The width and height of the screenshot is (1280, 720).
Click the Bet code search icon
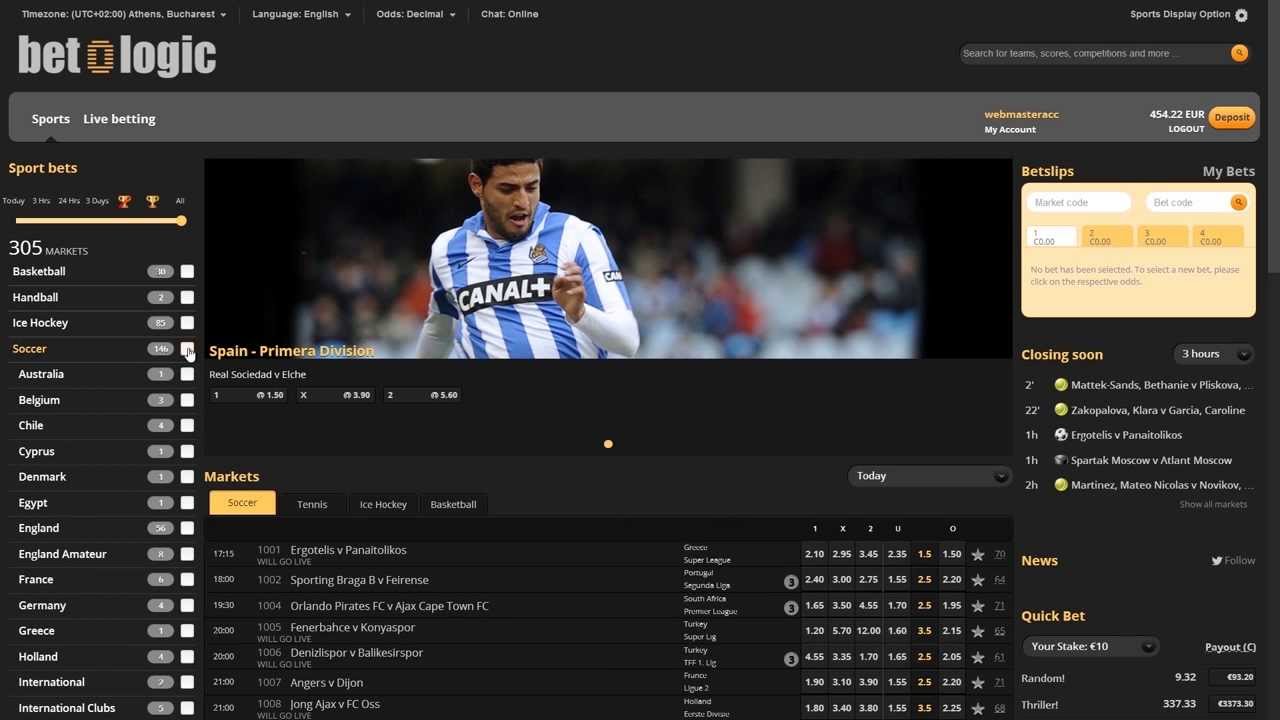tap(1238, 202)
